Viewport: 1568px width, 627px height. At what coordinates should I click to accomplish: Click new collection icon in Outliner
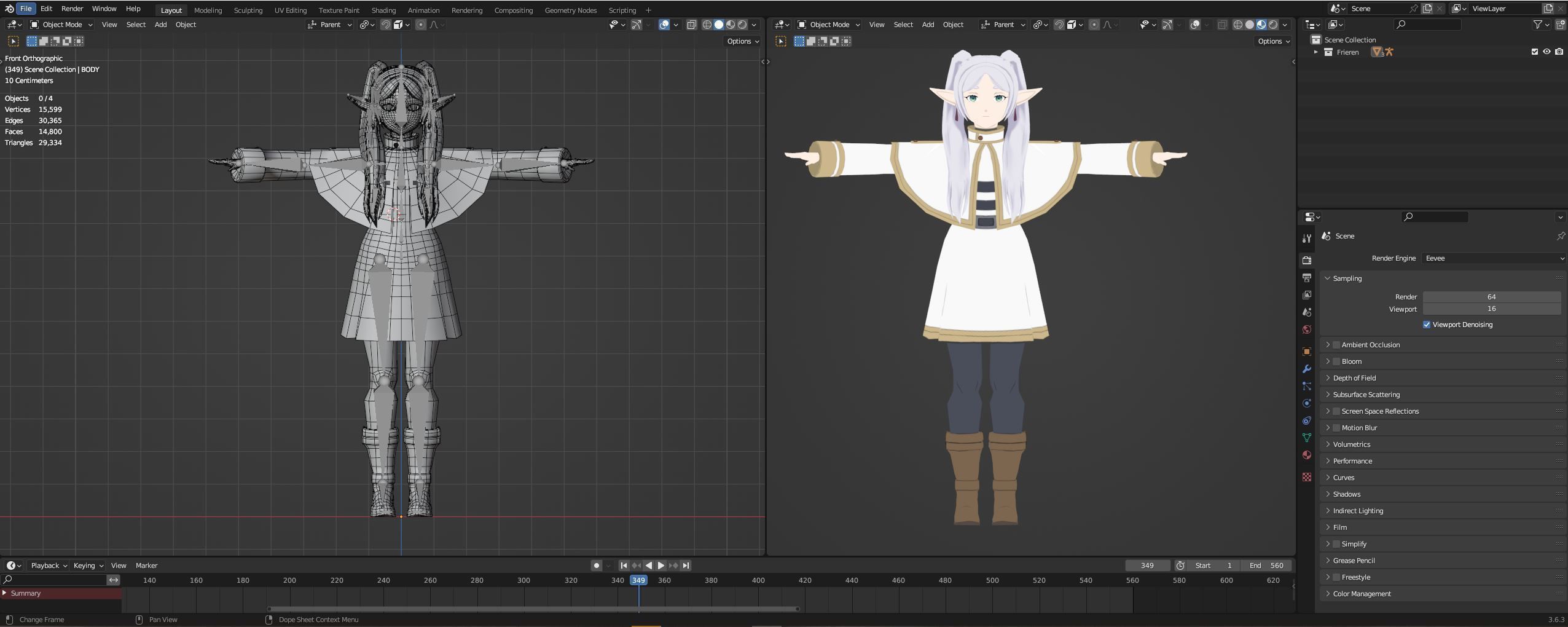tap(1560, 25)
